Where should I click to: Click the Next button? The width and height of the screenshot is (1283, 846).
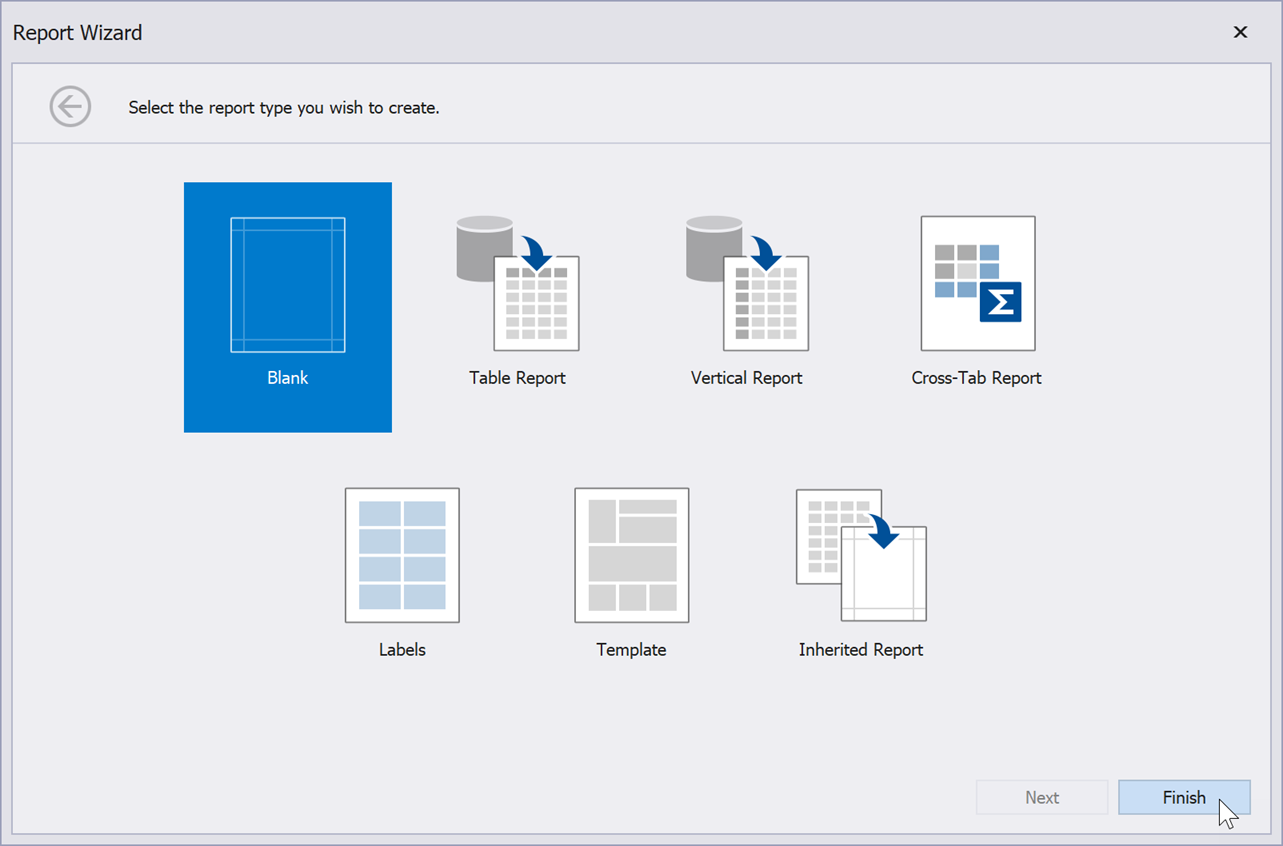1042,797
